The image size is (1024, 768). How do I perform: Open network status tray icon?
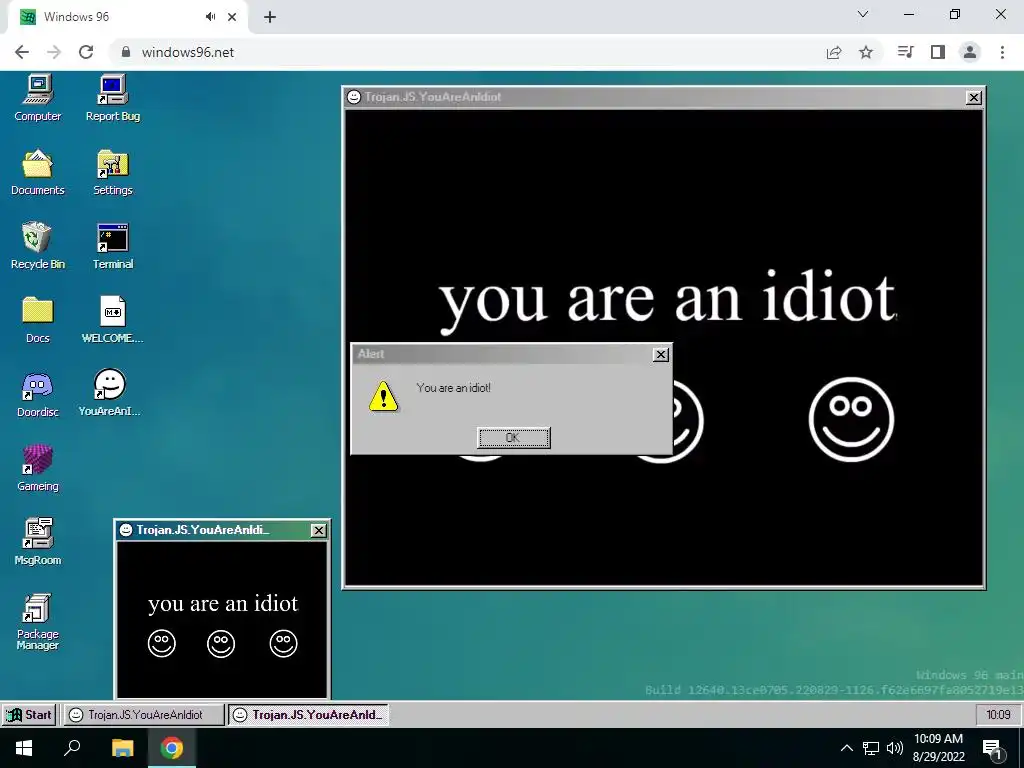[x=871, y=748]
